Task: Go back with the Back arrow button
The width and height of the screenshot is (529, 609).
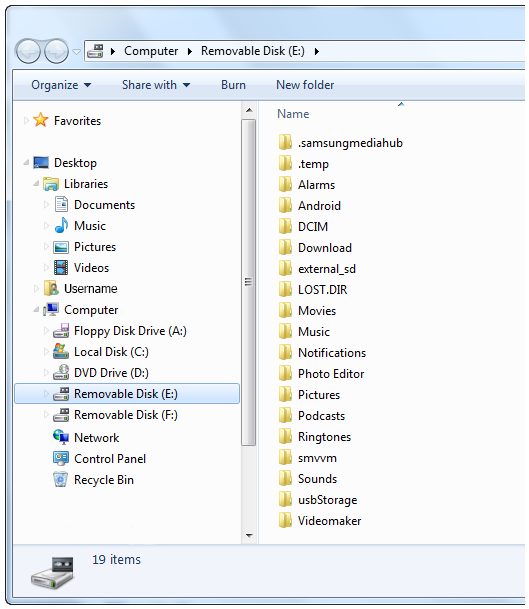Action: pos(28,51)
